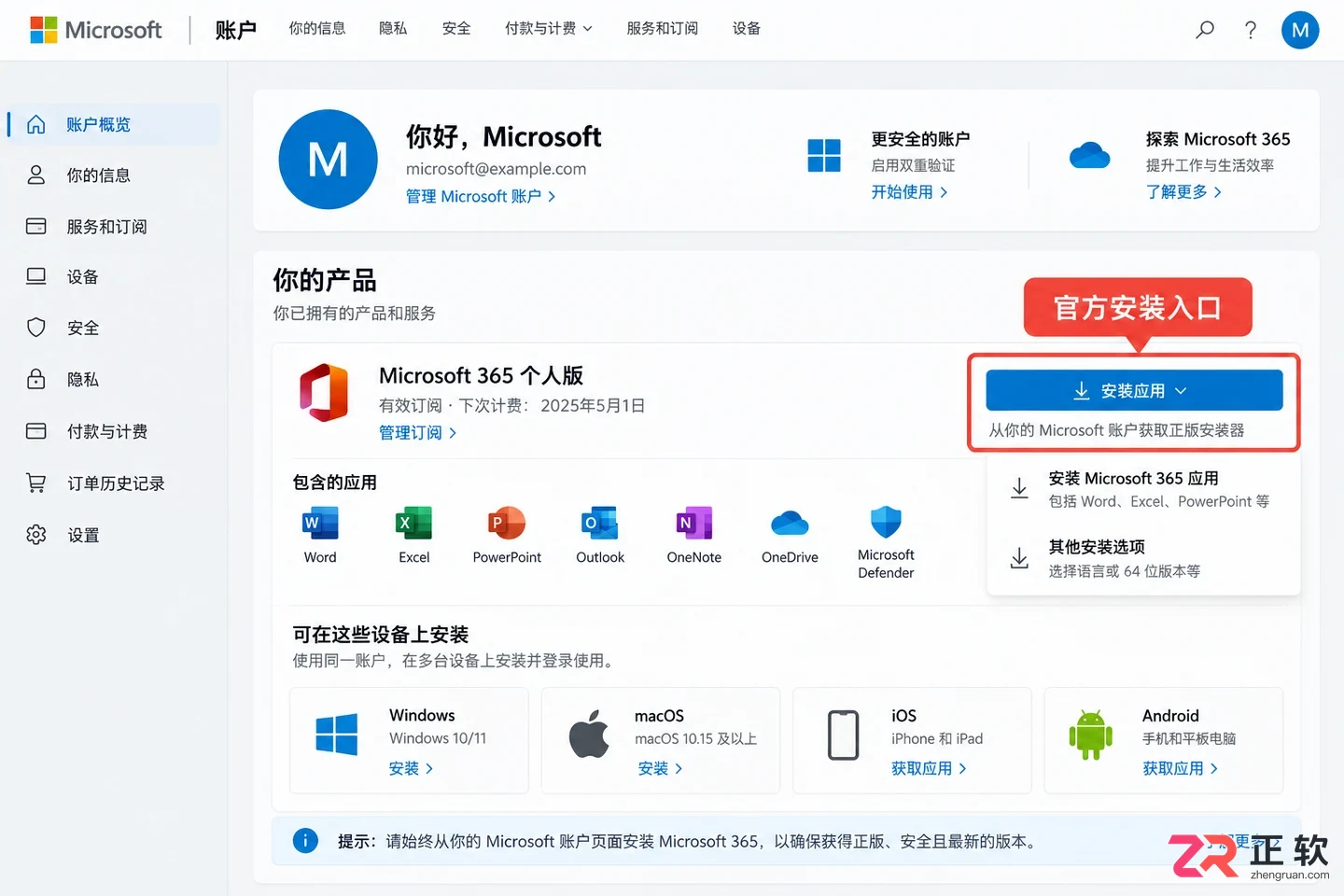Image resolution: width=1344 pixels, height=896 pixels.
Task: Open 服务和订阅 in top navigation
Action: pos(663,29)
